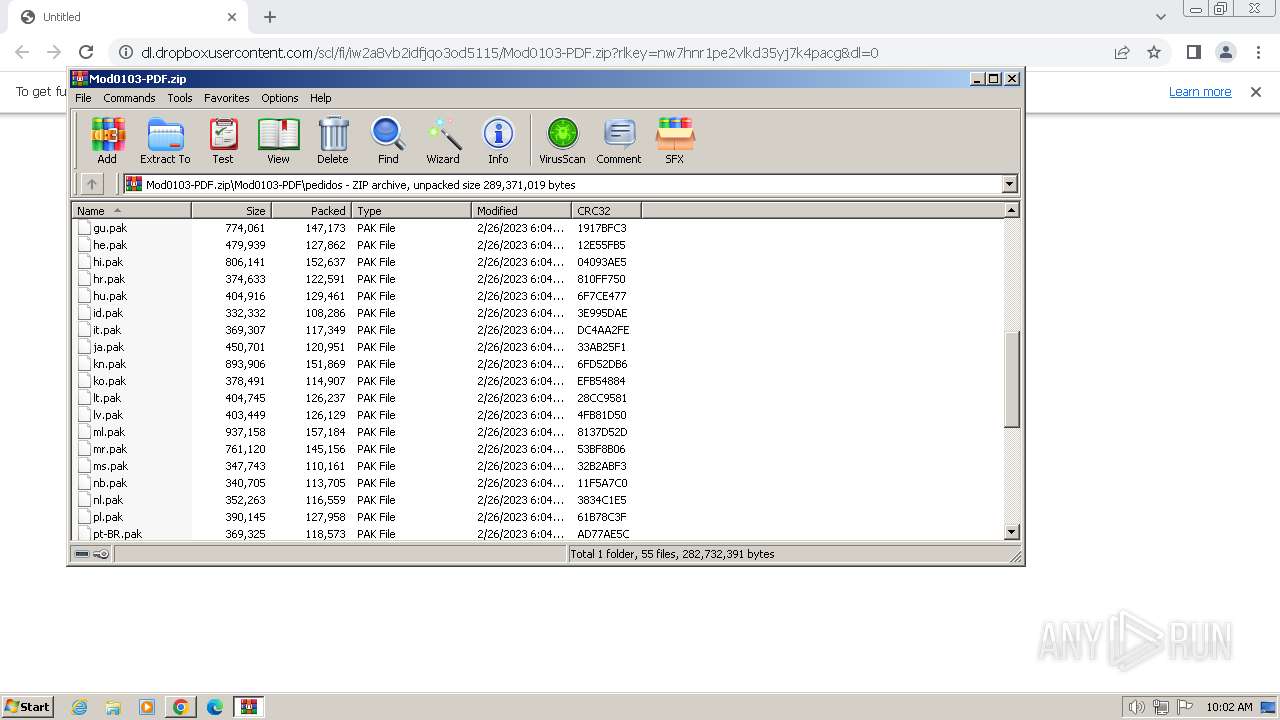This screenshot has width=1280, height=720.
Task: Click the volume tray icon
Action: (x=1136, y=707)
